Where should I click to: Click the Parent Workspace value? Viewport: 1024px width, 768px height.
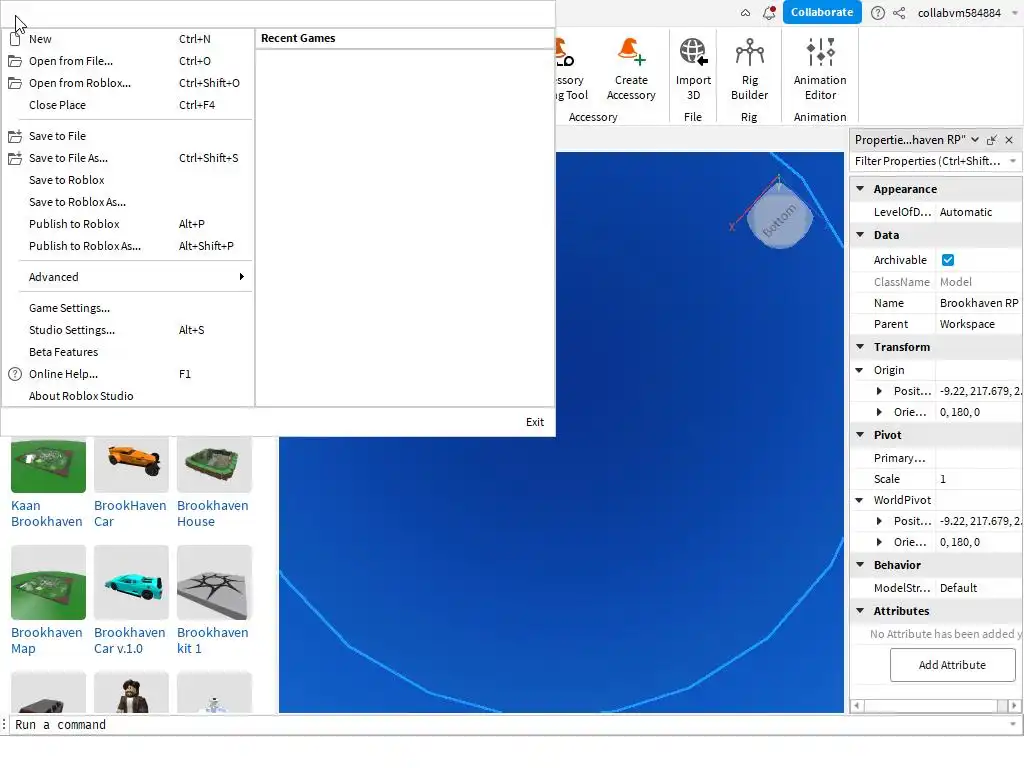point(979,324)
